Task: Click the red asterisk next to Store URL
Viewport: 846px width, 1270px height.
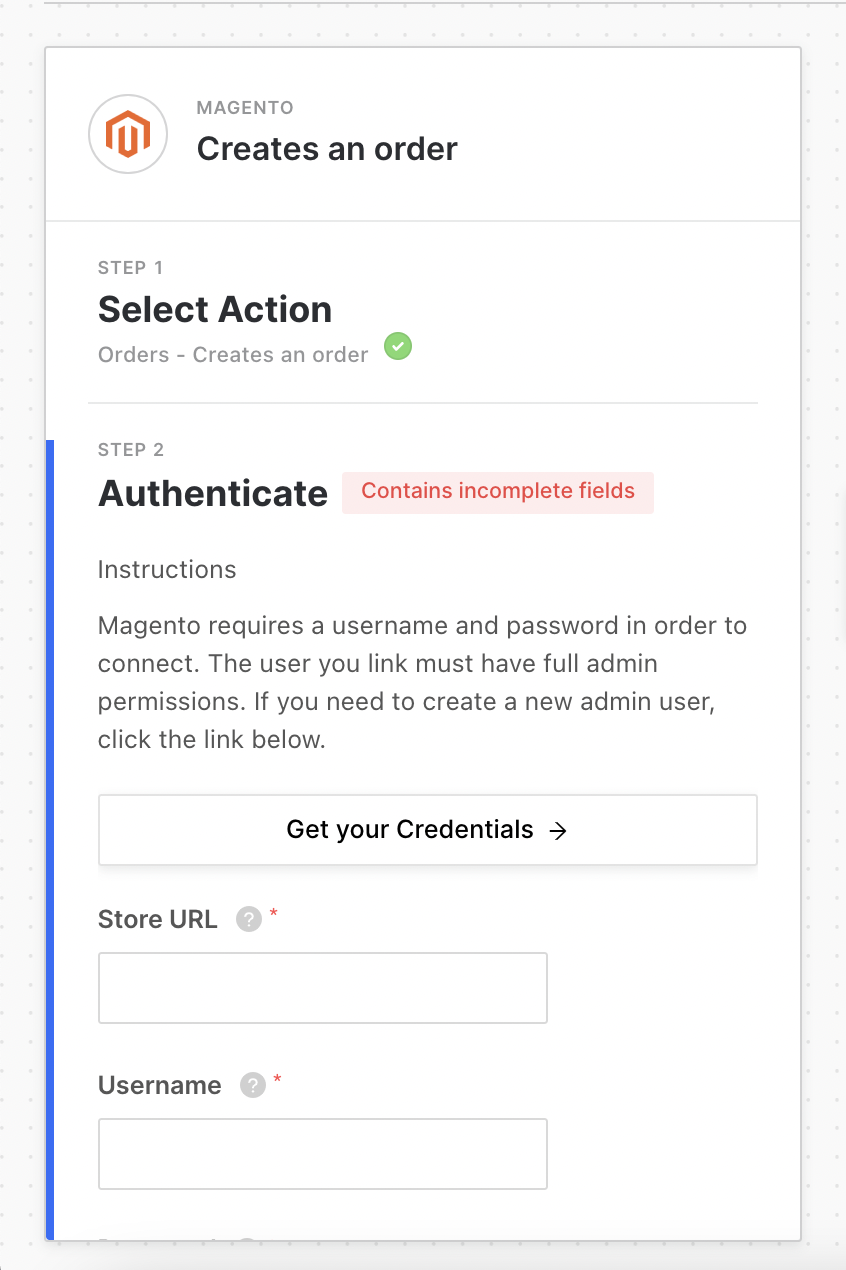Action: coord(274,914)
